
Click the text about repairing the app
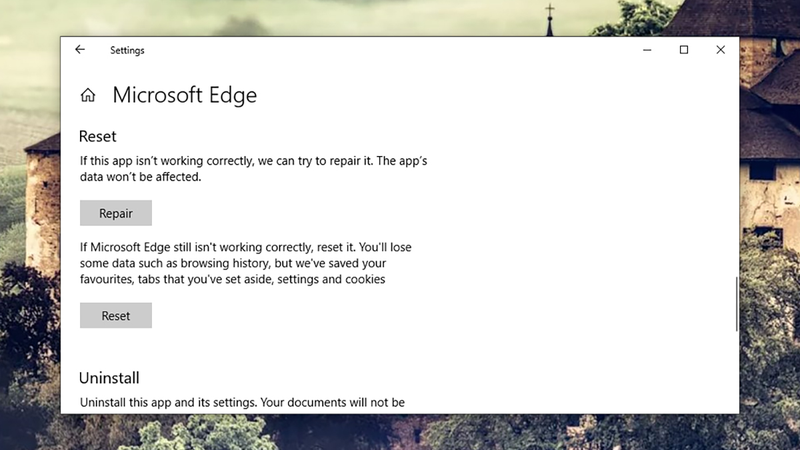coord(254,168)
